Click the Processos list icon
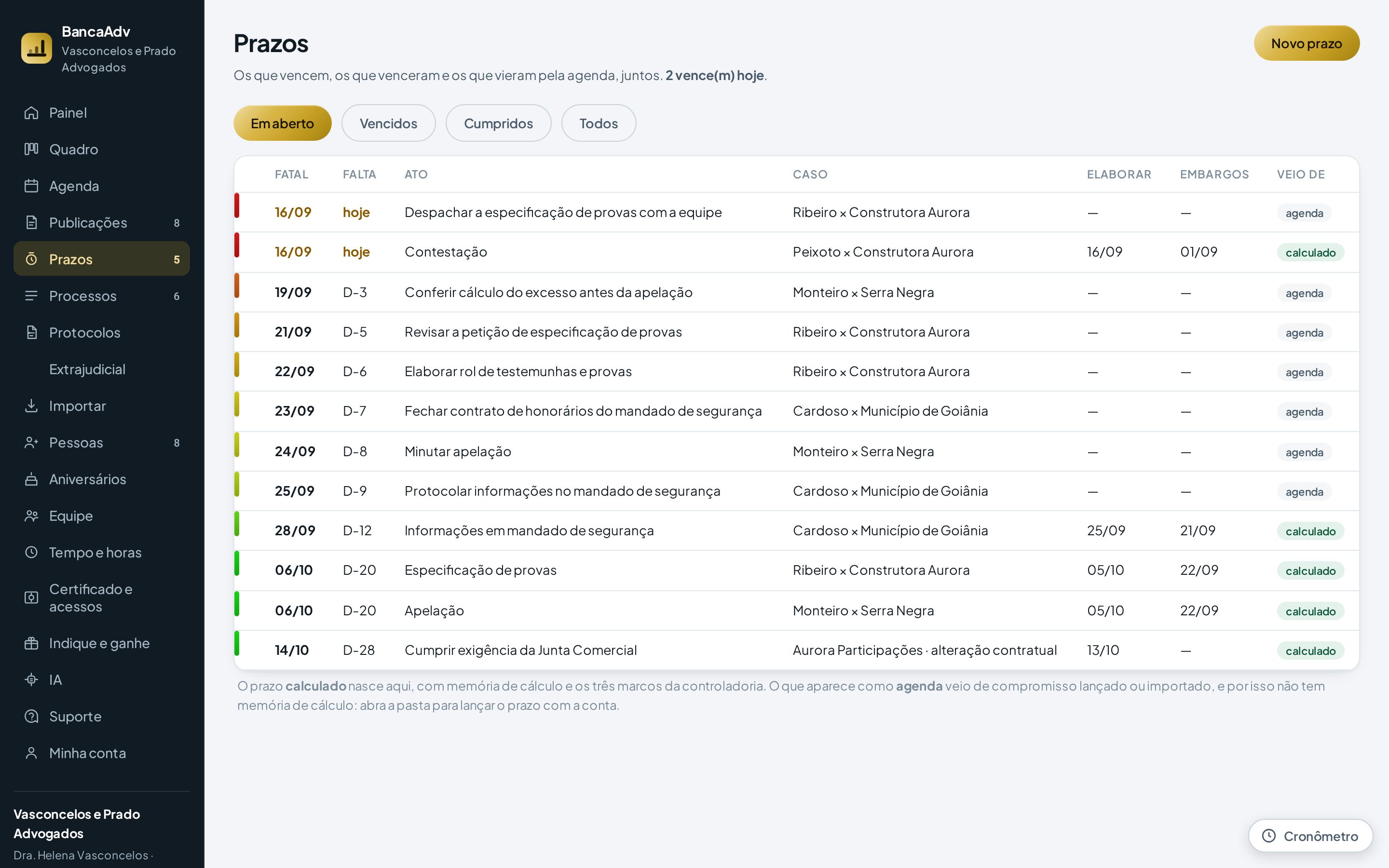The width and height of the screenshot is (1389, 868). pos(31,296)
